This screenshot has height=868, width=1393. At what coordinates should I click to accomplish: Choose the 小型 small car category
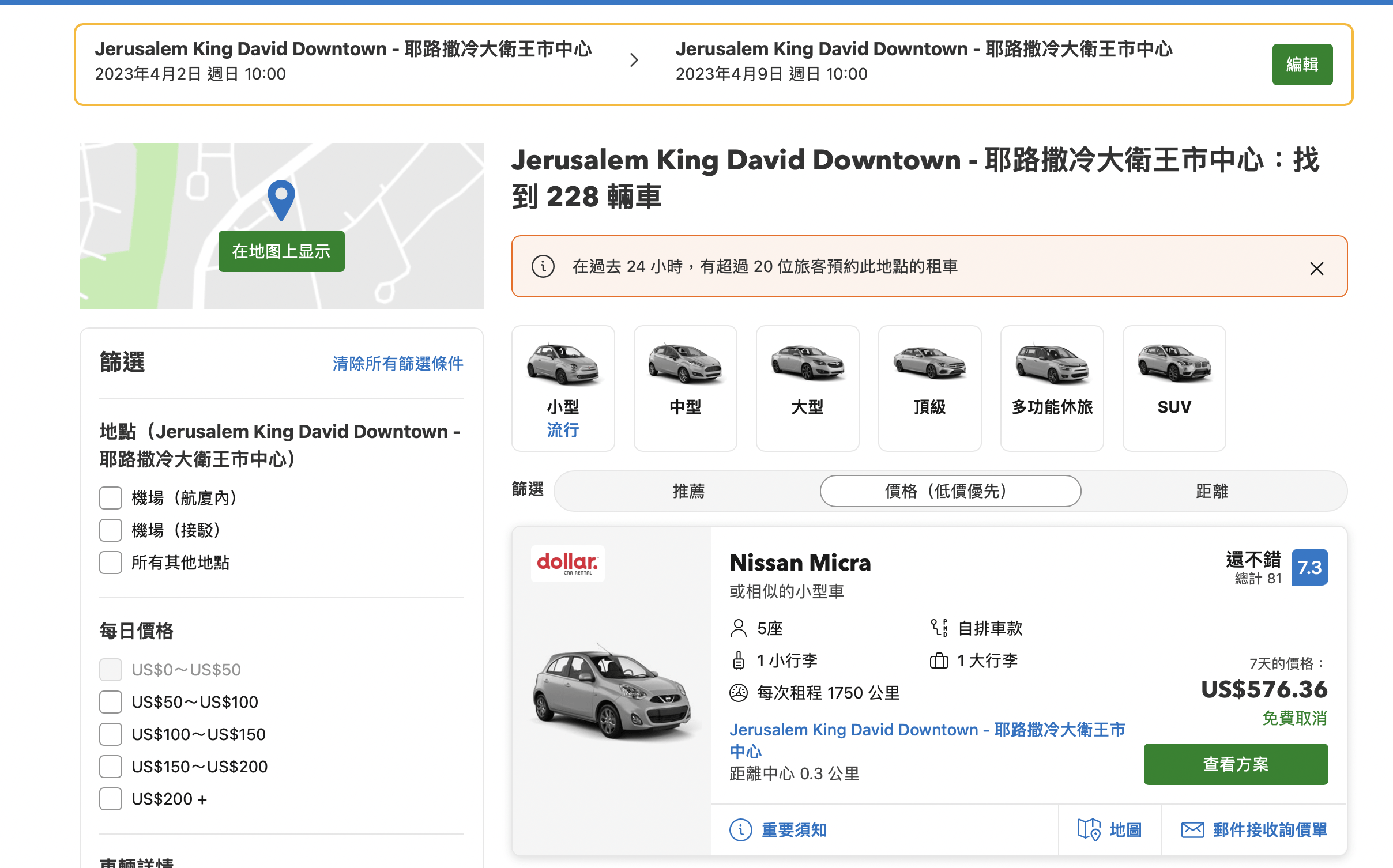(x=563, y=388)
